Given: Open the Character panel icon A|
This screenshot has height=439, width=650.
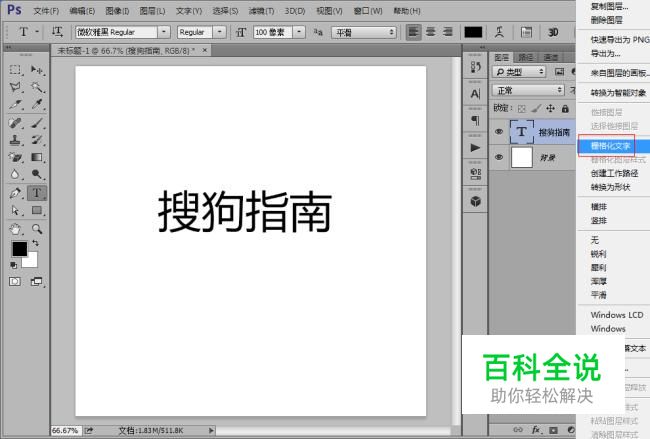Looking at the screenshot, I should point(475,94).
